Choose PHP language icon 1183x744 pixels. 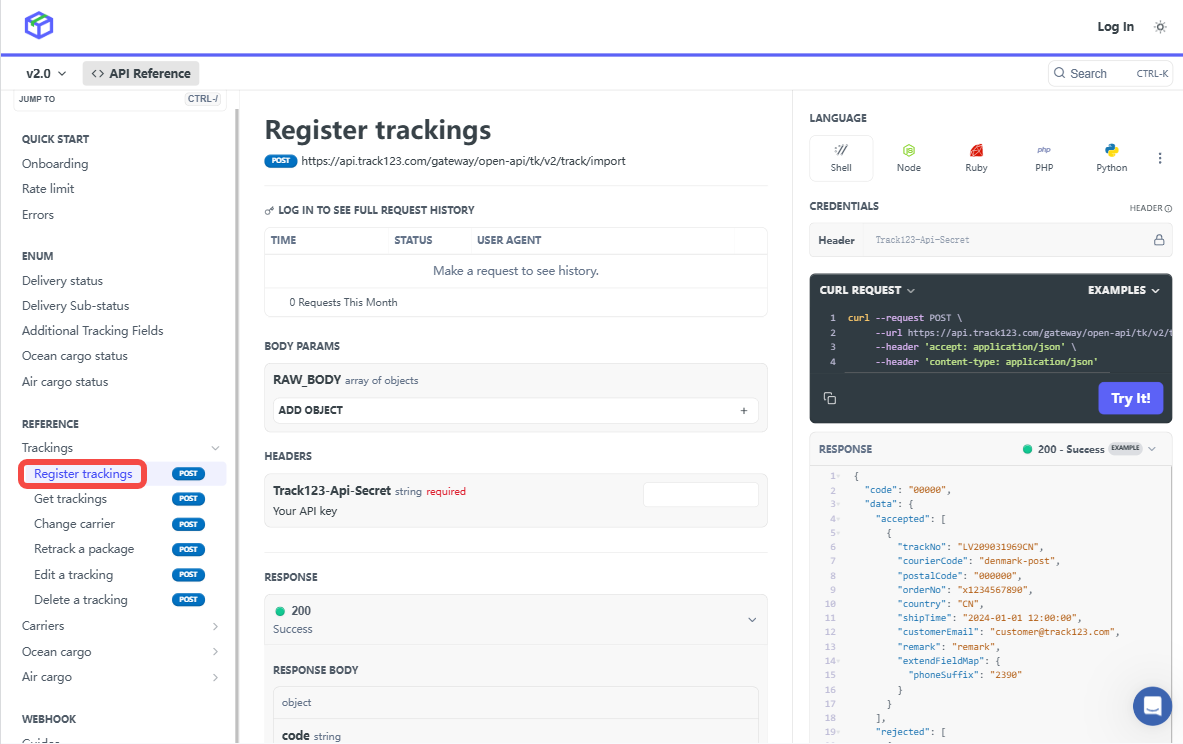(x=1044, y=158)
